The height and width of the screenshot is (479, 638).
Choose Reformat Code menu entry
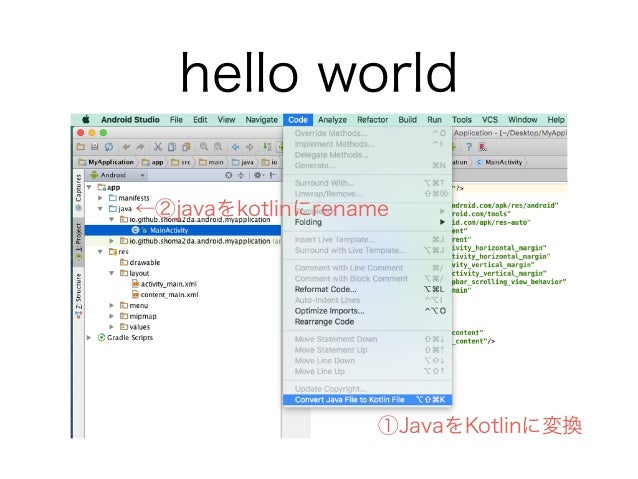coord(367,289)
